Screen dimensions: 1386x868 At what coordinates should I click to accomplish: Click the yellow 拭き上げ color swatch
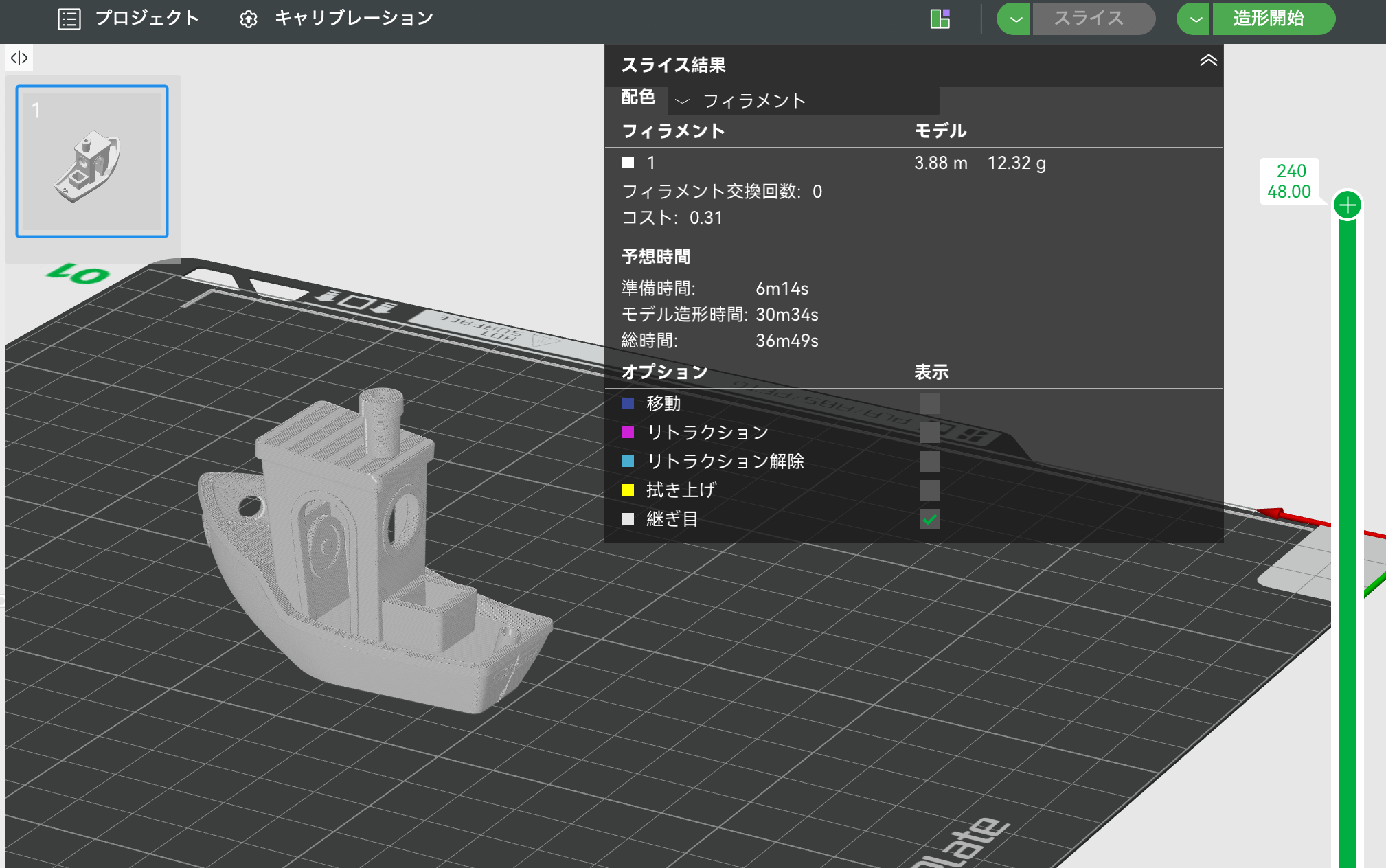(x=628, y=490)
